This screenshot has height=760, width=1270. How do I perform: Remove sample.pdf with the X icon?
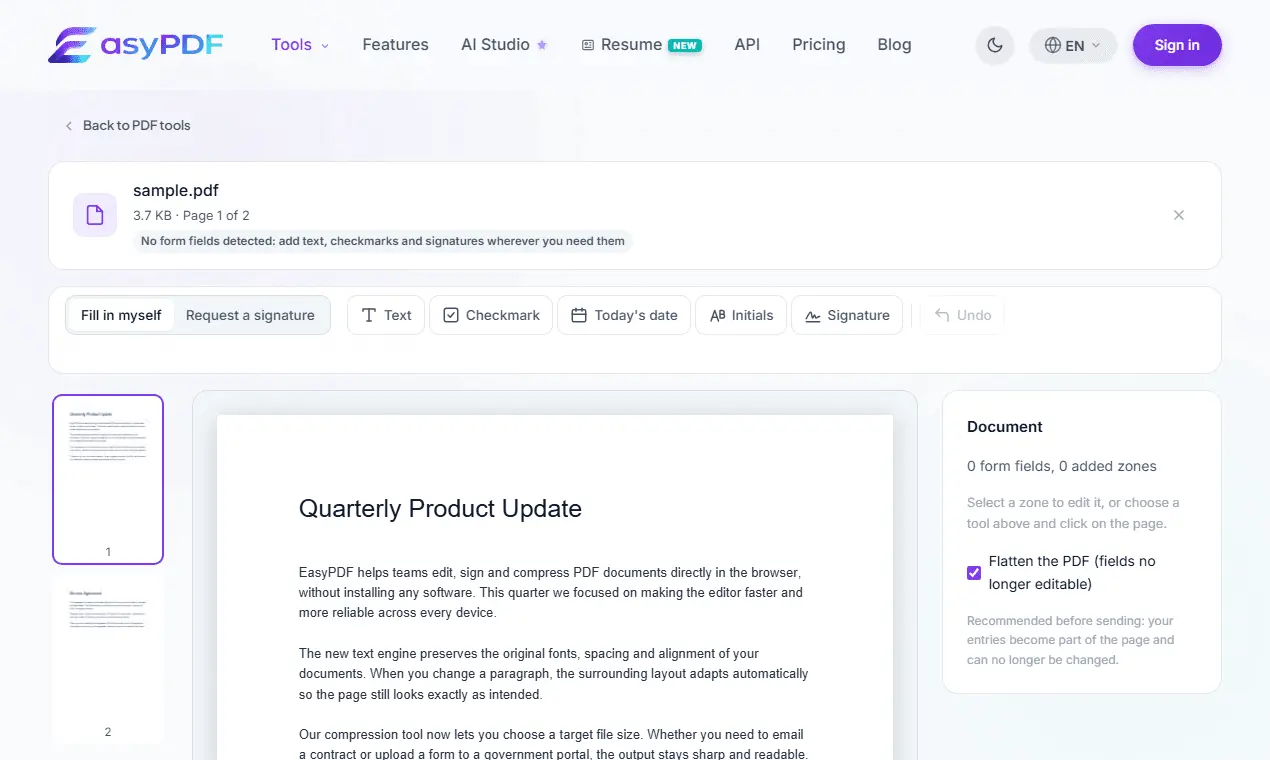[1179, 215]
